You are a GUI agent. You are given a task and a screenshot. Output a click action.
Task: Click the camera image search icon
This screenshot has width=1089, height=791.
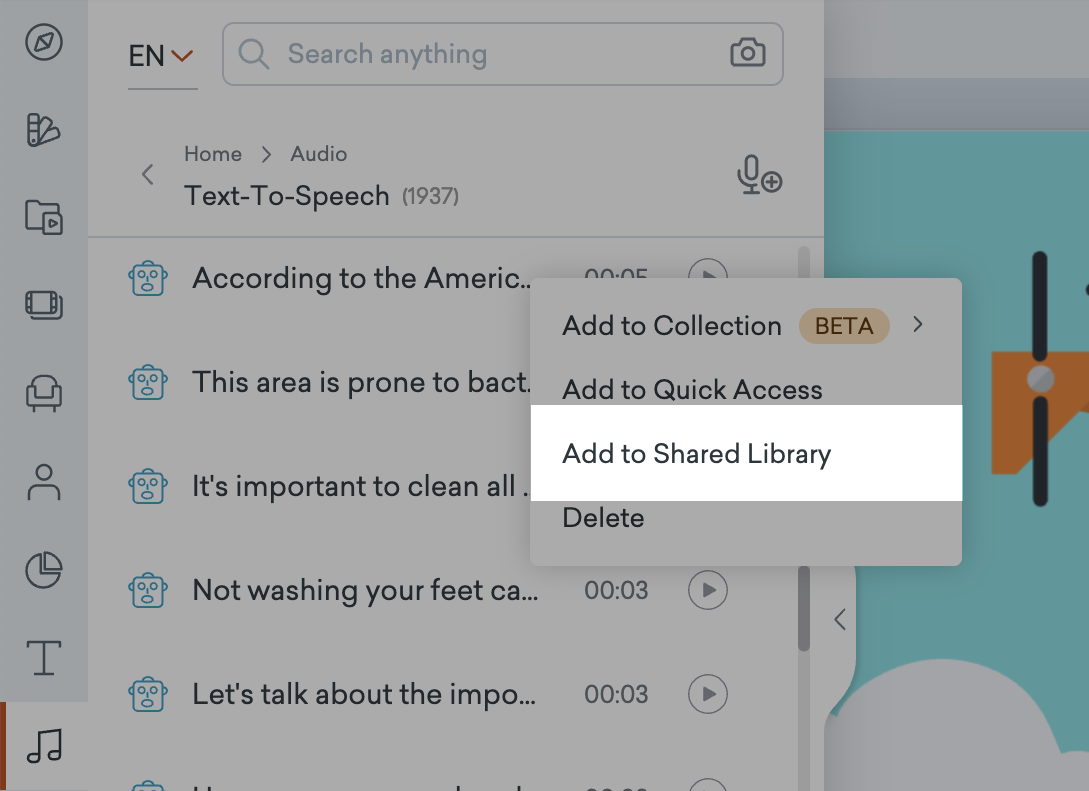pyautogui.click(x=748, y=53)
